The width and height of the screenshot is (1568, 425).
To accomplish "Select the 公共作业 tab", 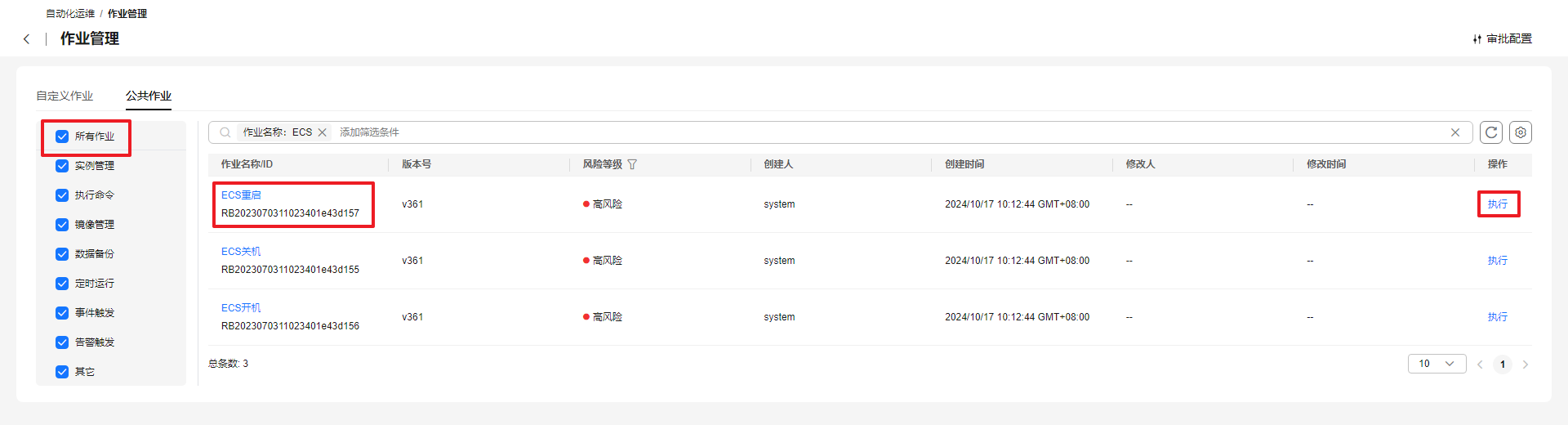I will (149, 96).
